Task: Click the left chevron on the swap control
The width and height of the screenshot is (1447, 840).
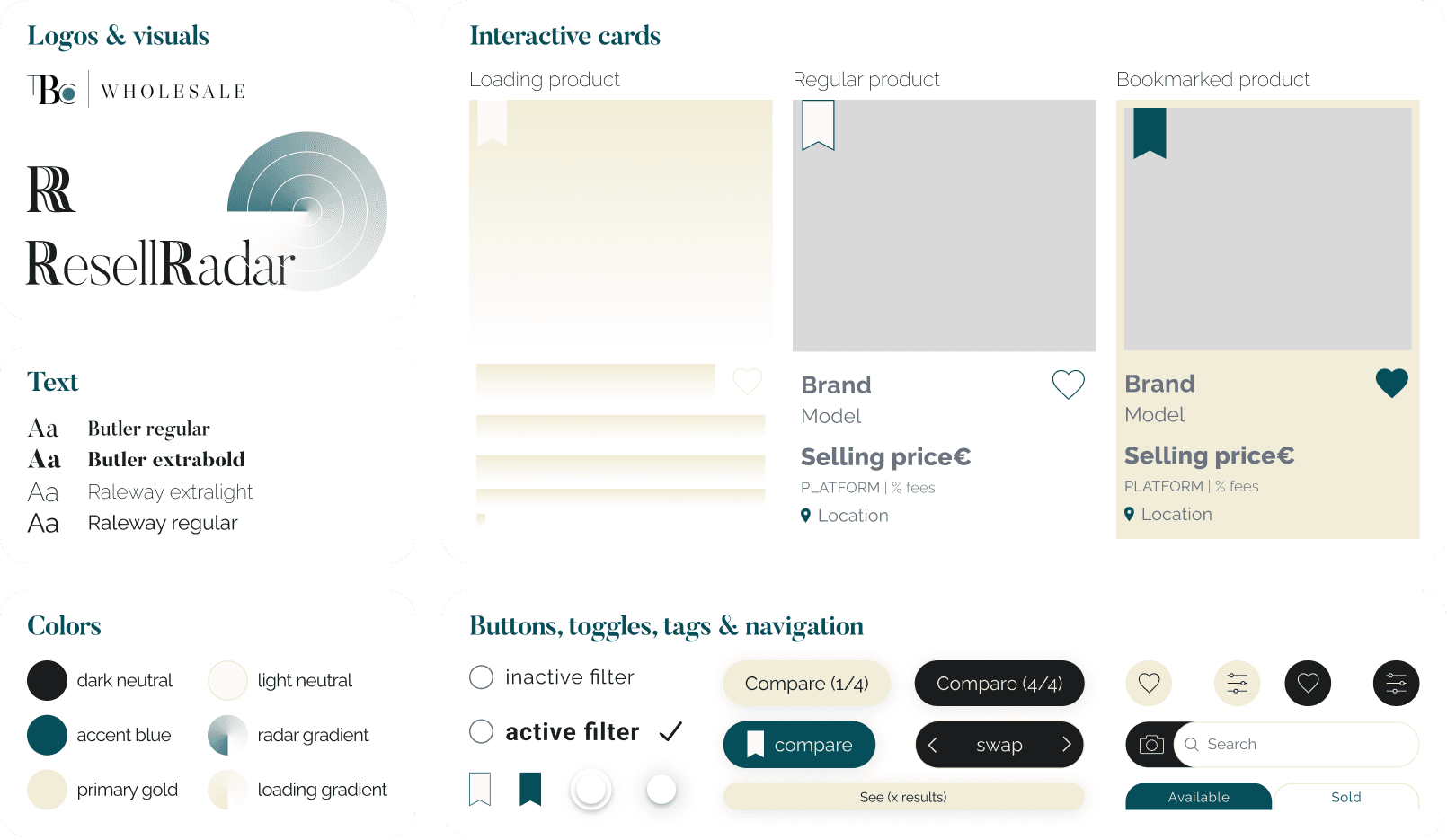Action: coord(932,745)
